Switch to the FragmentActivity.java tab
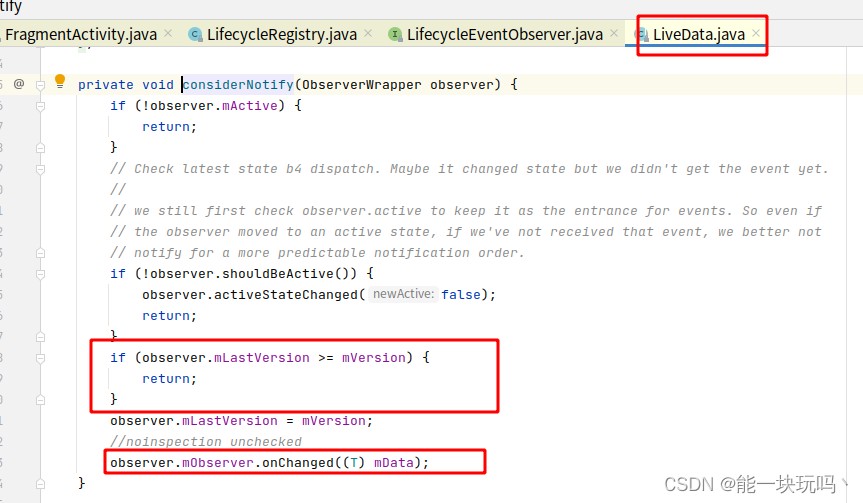 coord(81,35)
